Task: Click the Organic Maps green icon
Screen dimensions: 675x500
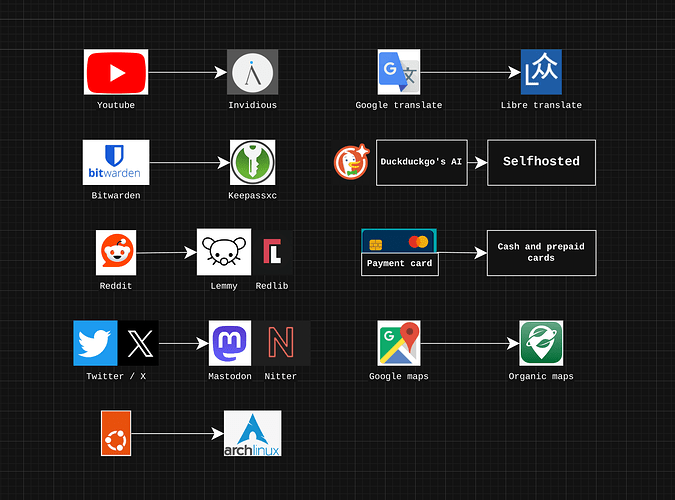Action: point(541,343)
